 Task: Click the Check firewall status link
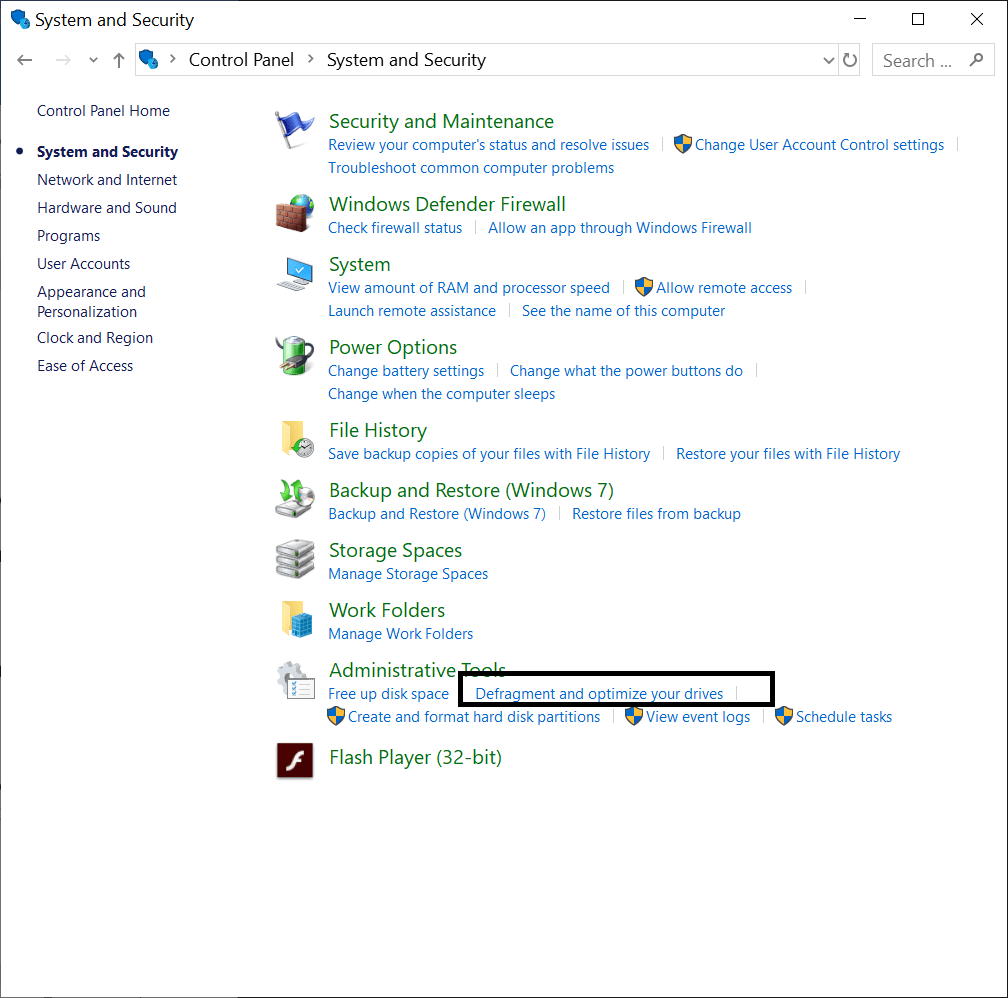[x=394, y=227]
